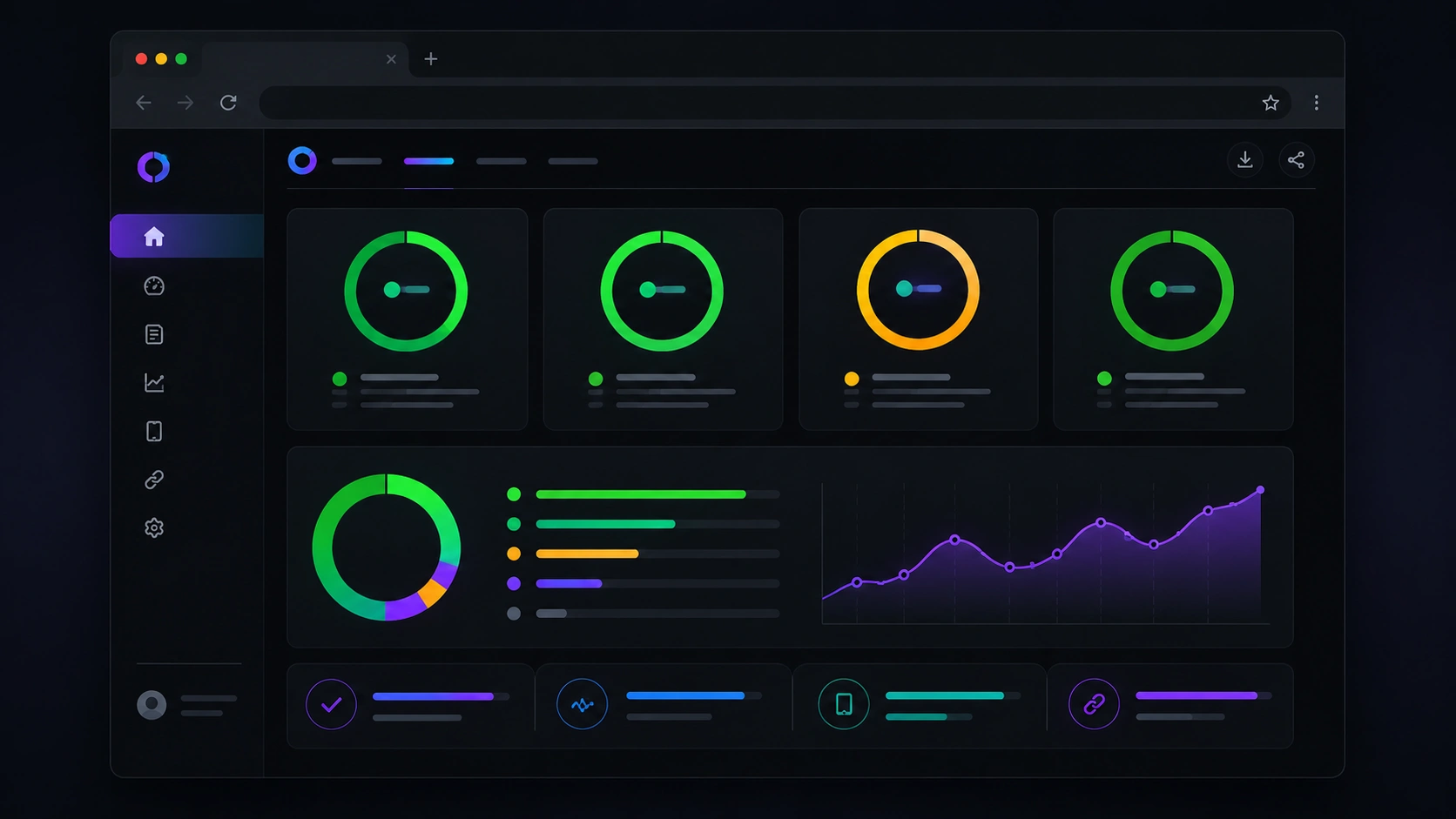1456x819 pixels.
Task: Close the current browser tab
Action: [391, 59]
